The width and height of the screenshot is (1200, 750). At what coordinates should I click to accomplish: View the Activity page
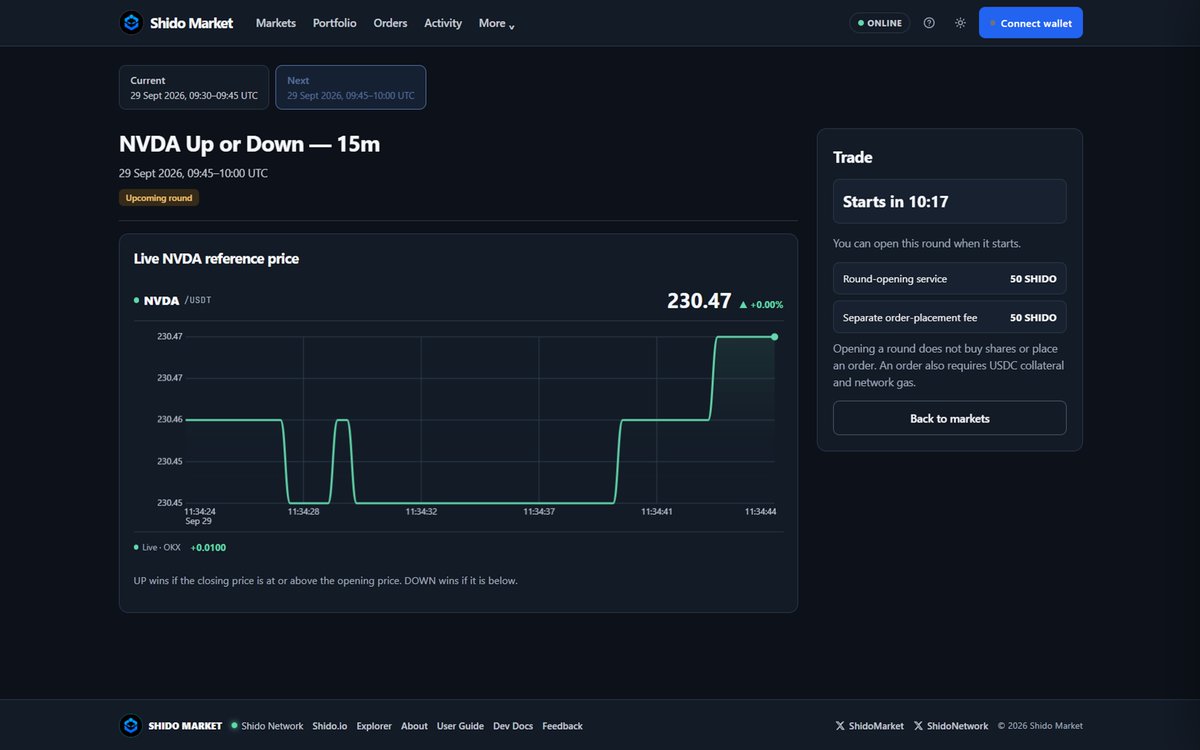point(443,23)
